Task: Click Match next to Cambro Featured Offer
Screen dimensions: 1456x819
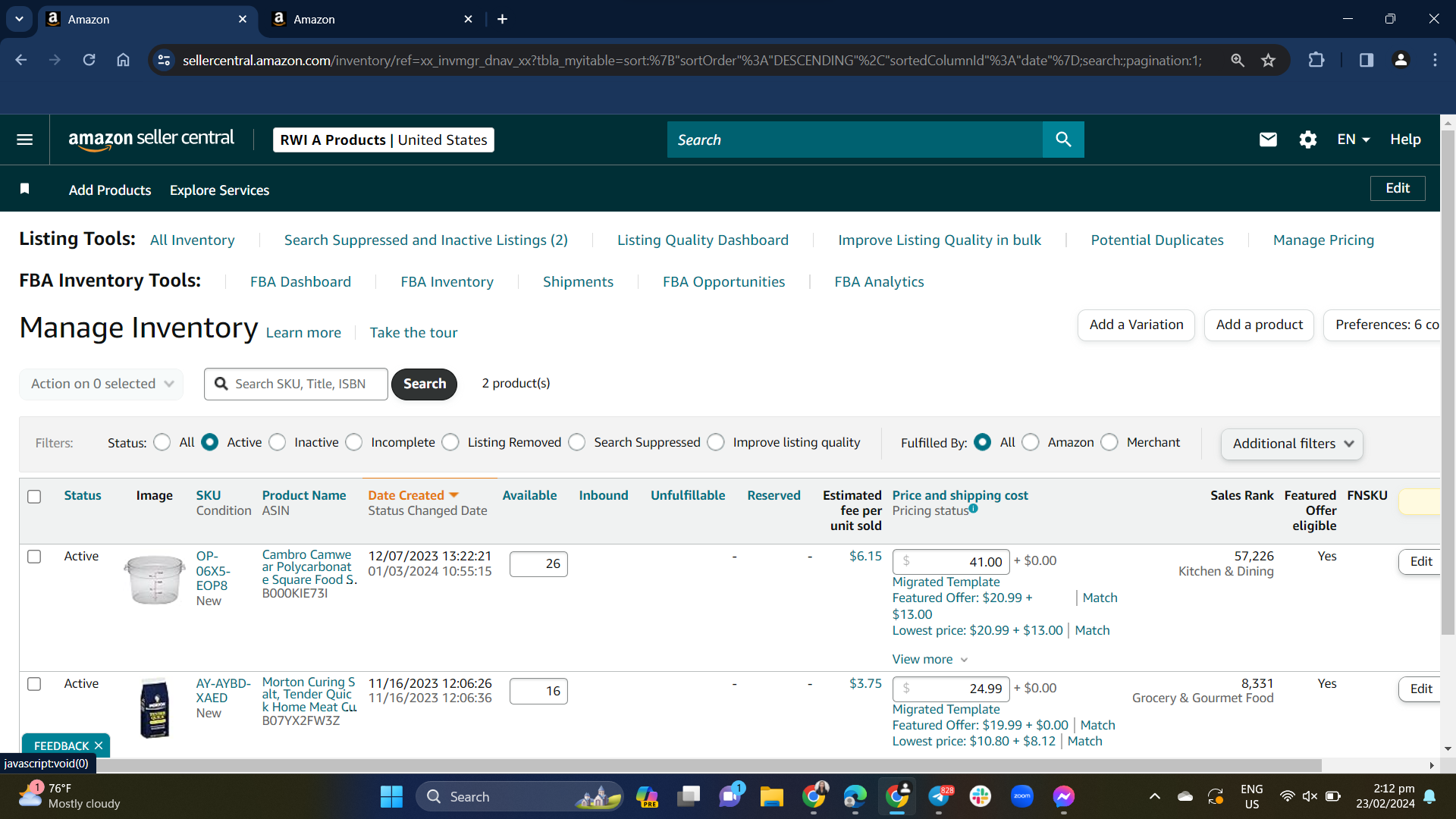Action: coord(1100,598)
